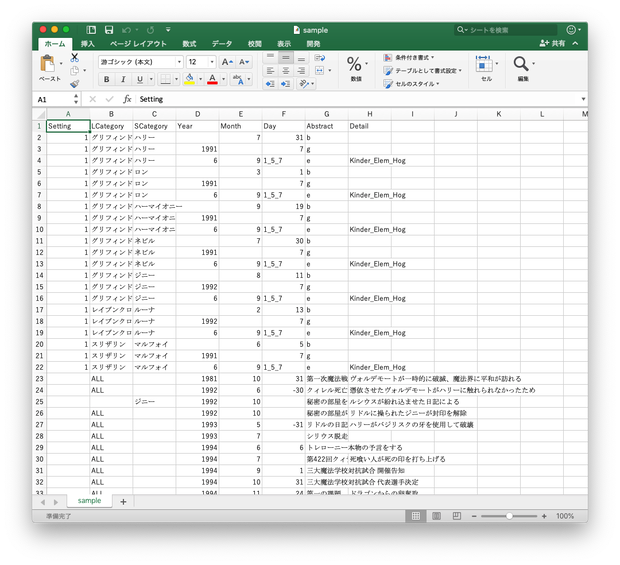The height and width of the screenshot is (565, 620).
Task: Click the increase font size icon
Action: pos(227,62)
